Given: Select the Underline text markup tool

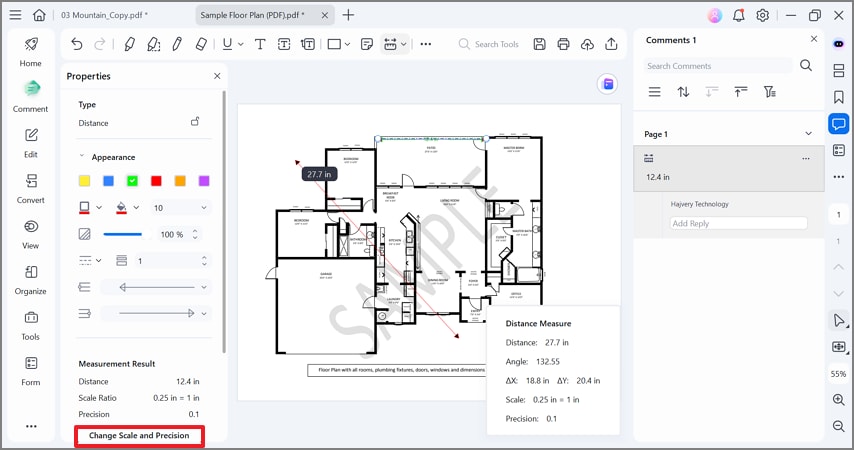Looking at the screenshot, I should (227, 44).
